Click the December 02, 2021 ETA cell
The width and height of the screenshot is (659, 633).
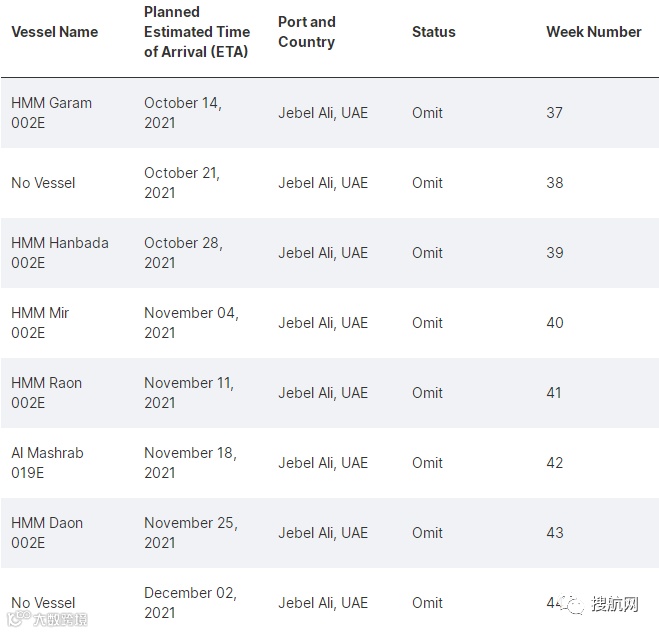190,603
